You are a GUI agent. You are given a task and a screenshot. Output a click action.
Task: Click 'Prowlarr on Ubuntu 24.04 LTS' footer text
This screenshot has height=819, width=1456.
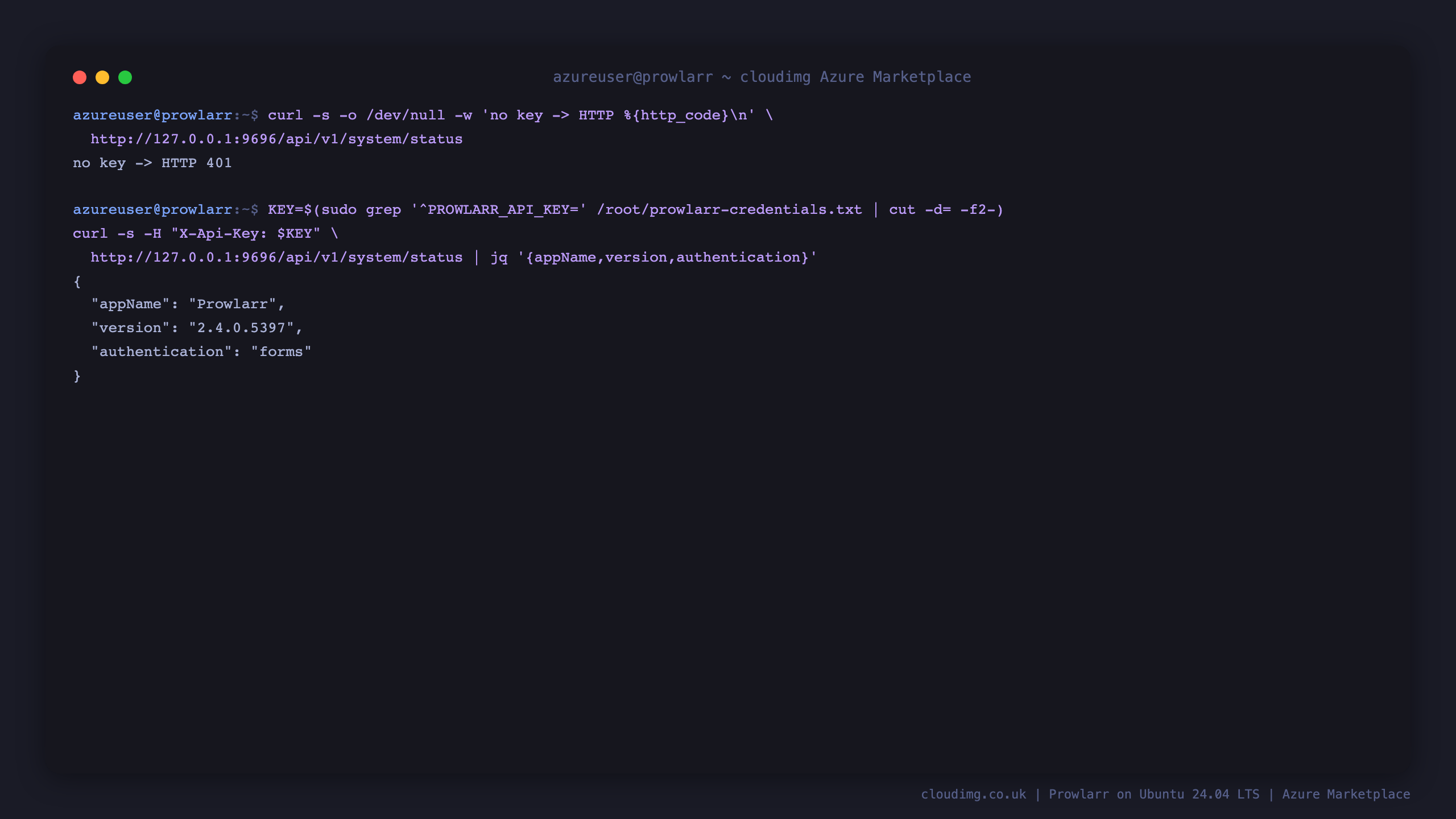tap(1154, 795)
